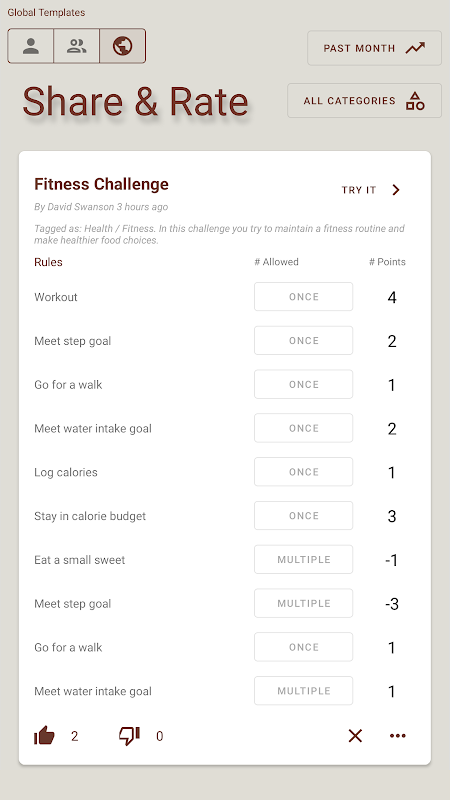Open the Fitness Challenge title
This screenshot has height=800, width=450.
pos(102,184)
